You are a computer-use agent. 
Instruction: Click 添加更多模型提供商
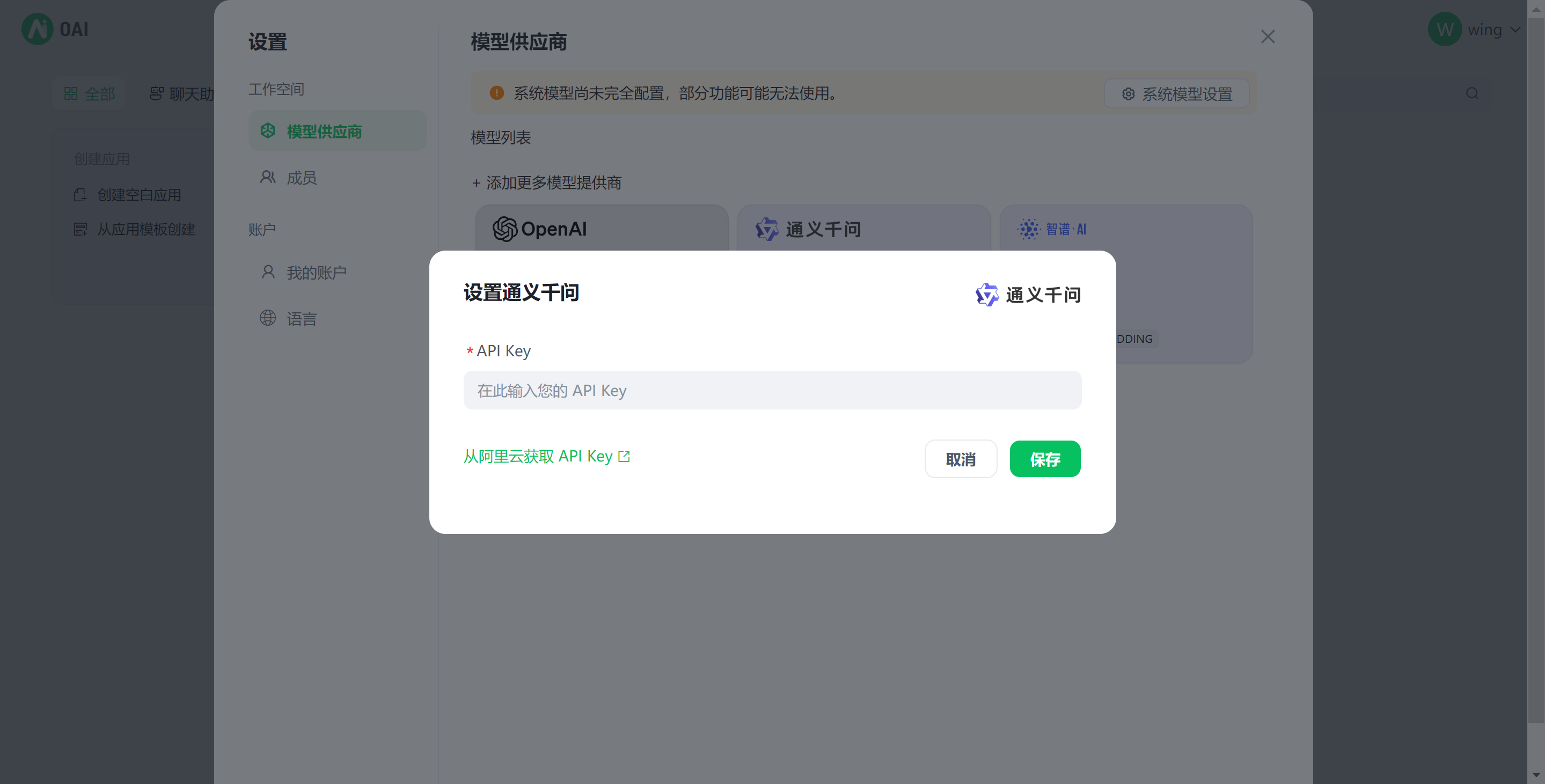546,182
